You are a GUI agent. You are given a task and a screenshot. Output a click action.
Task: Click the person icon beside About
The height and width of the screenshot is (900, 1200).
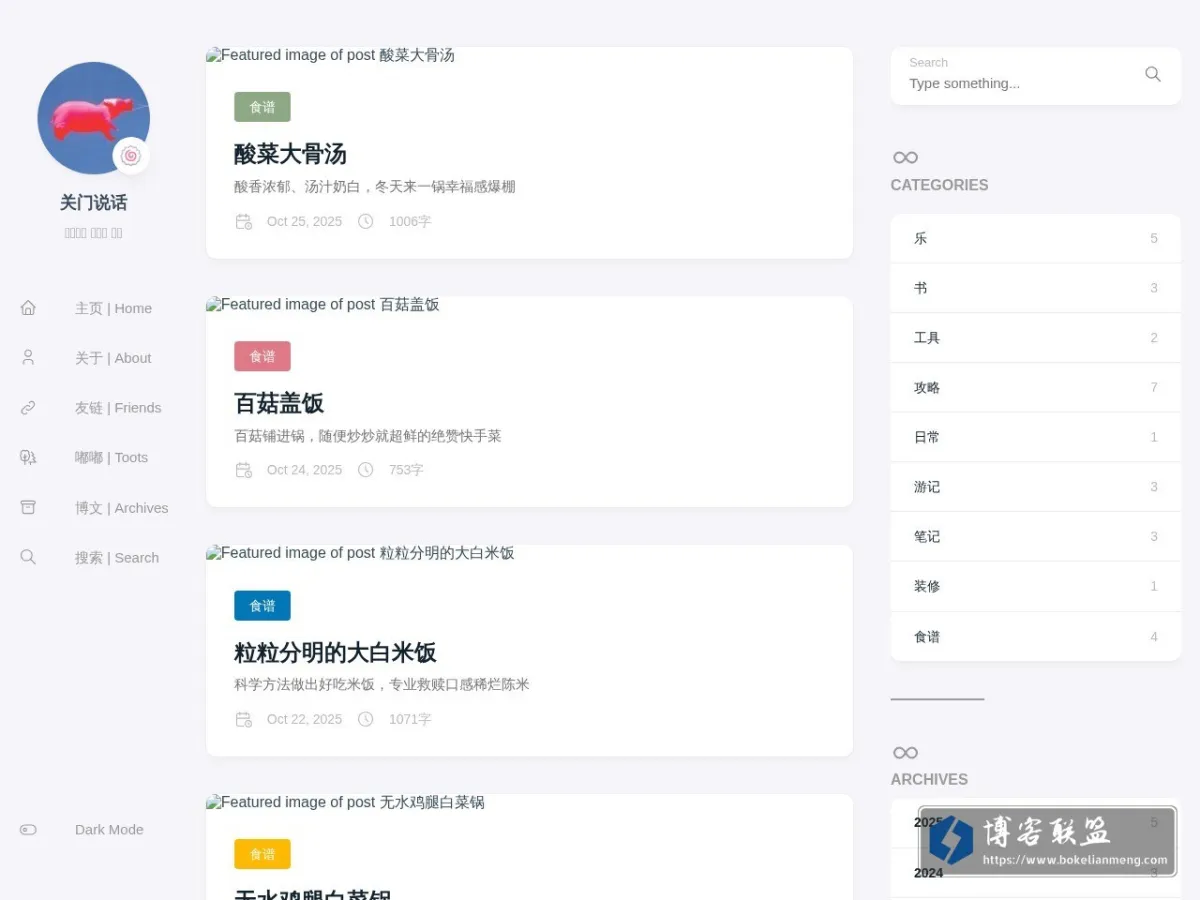(28, 358)
